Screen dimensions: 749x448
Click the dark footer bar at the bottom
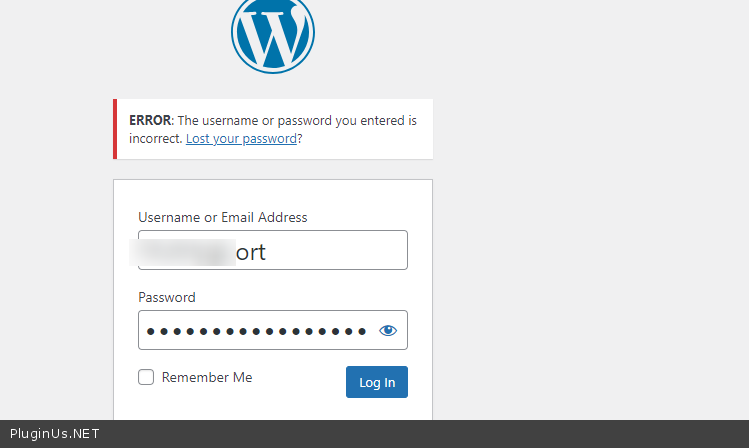tap(400, 434)
